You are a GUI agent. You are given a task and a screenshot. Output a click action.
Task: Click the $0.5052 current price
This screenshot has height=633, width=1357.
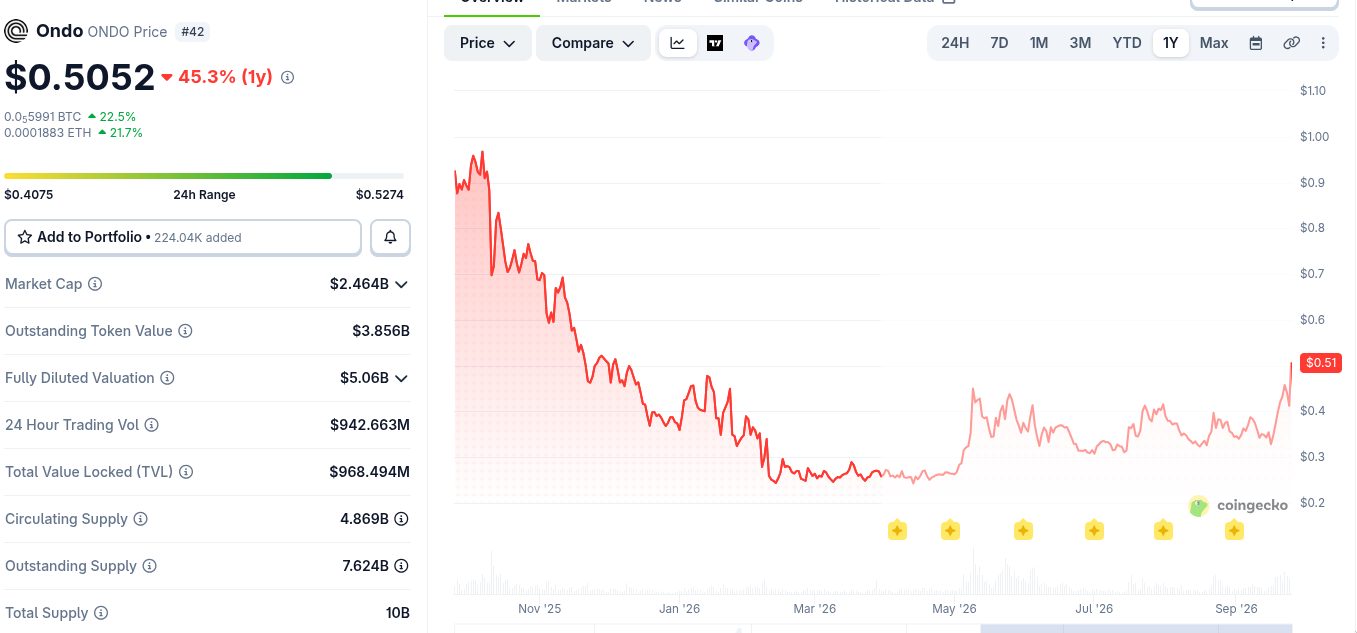click(80, 77)
